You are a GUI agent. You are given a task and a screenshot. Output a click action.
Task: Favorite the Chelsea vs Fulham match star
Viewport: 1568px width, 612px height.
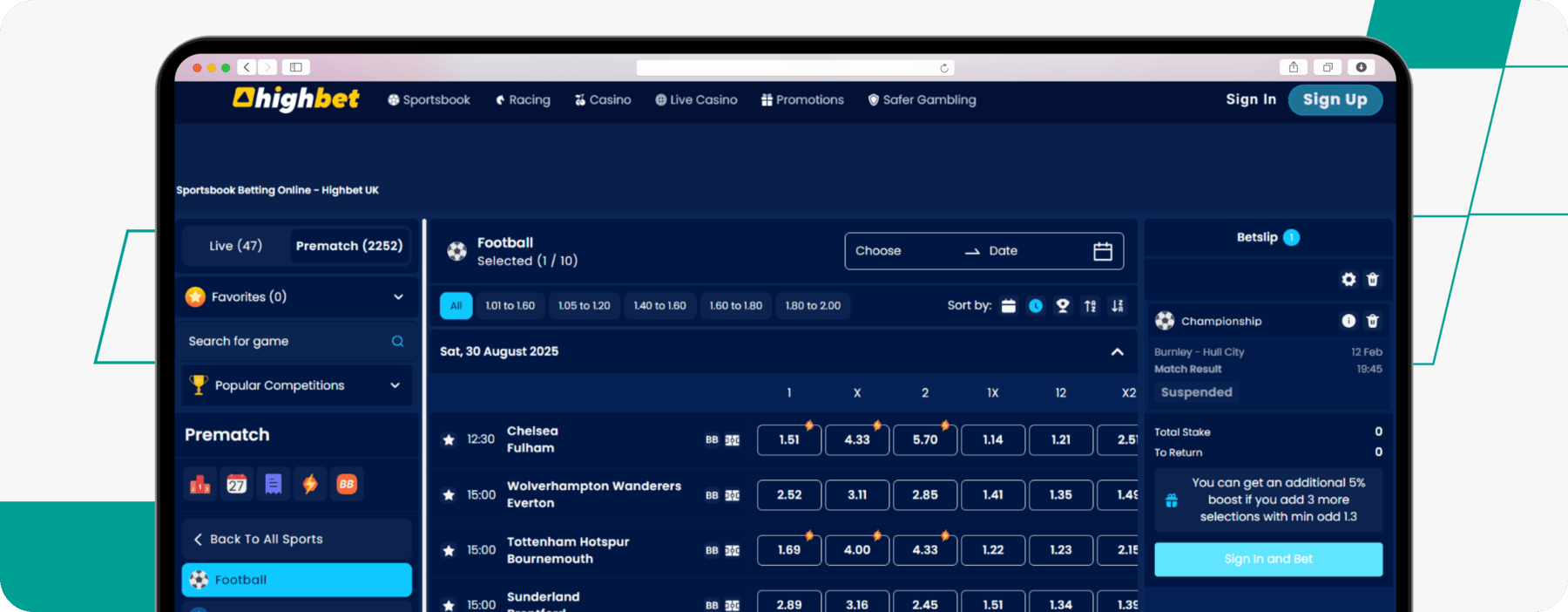(x=449, y=440)
